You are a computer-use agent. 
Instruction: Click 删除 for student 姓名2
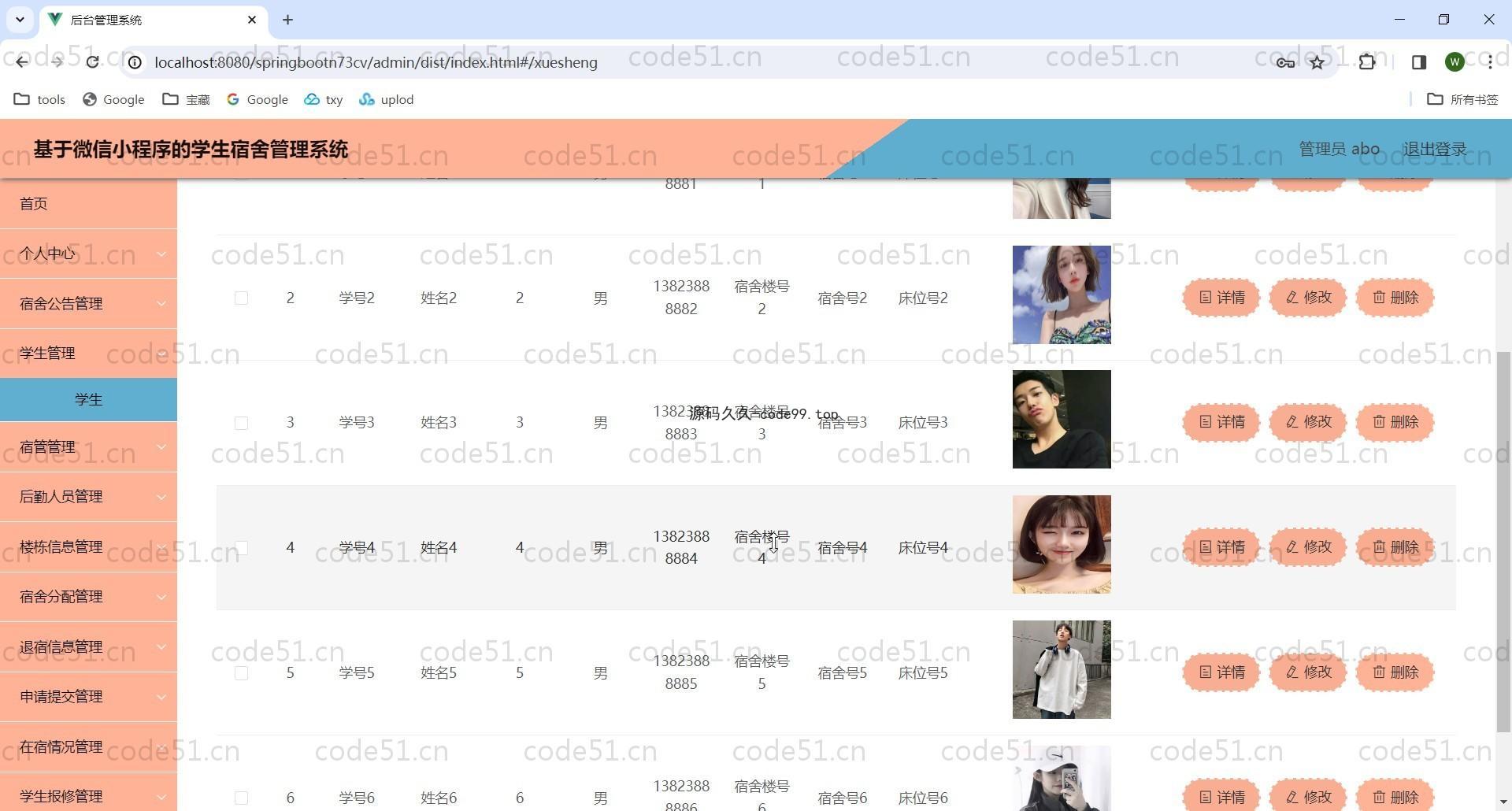tap(1395, 298)
